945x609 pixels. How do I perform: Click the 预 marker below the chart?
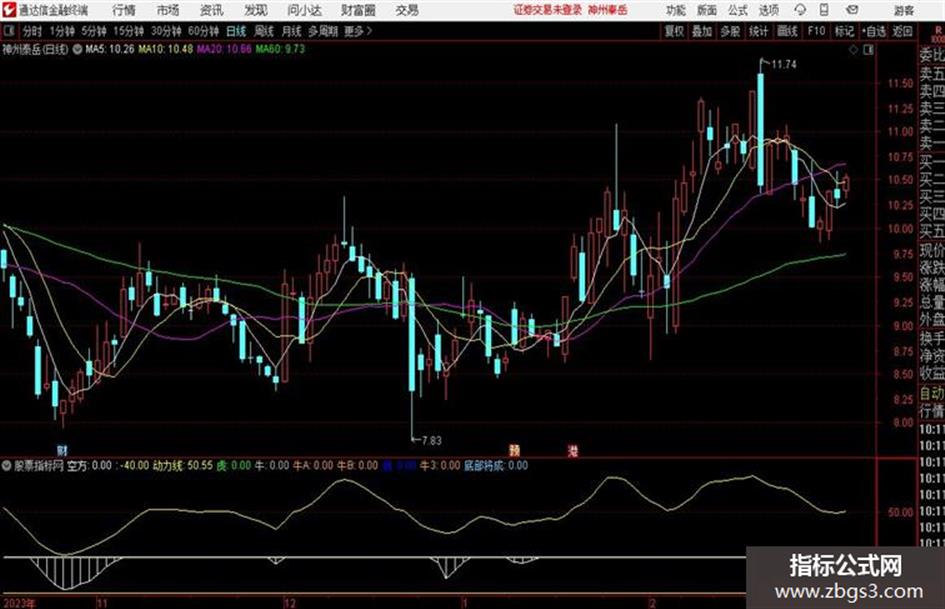[514, 450]
